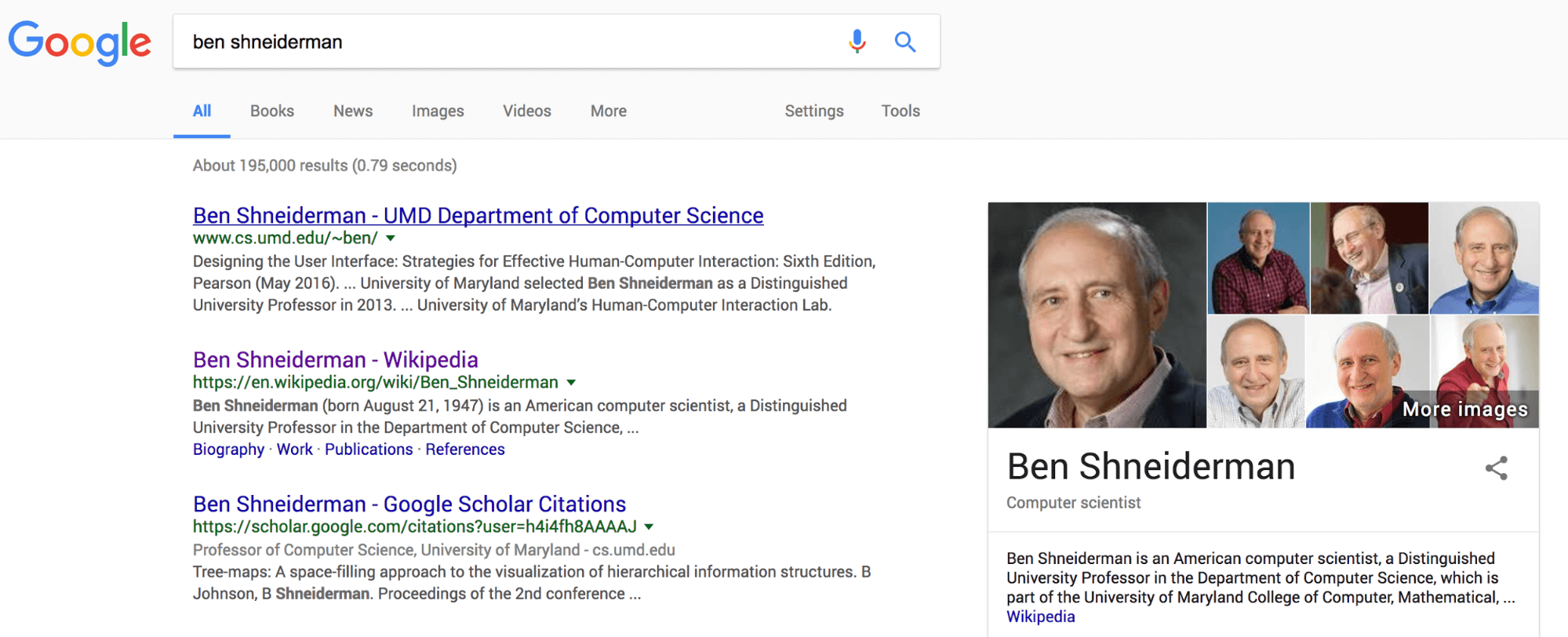
Task: Expand the Google Scholar result URL arrow
Action: pos(649,526)
